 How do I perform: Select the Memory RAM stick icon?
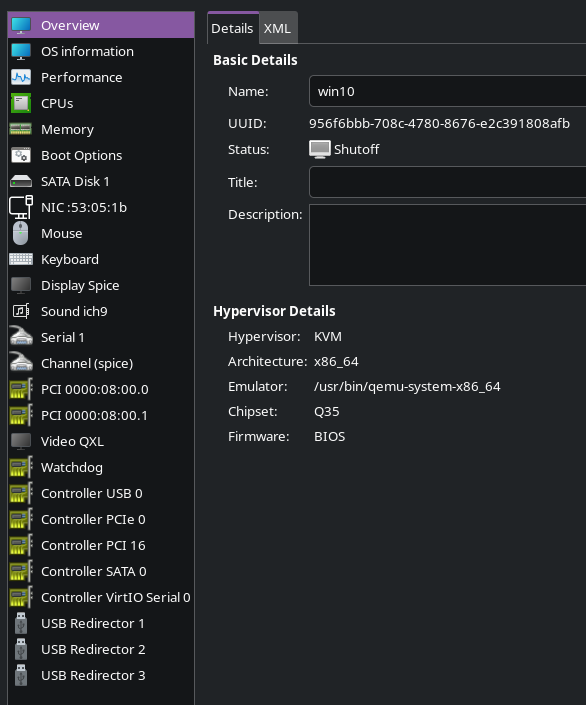(21, 129)
